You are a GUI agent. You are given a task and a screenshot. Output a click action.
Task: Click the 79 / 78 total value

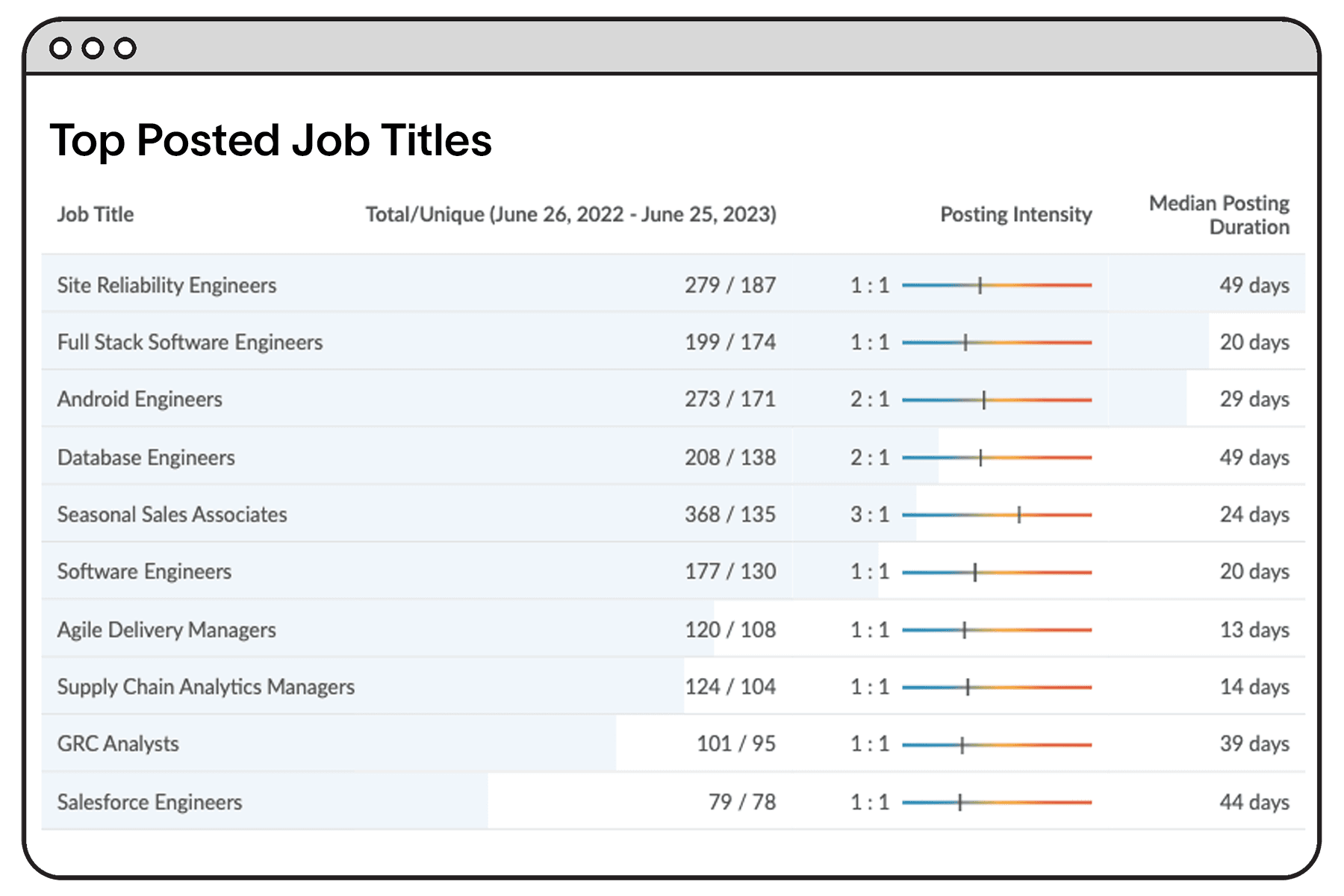click(742, 802)
